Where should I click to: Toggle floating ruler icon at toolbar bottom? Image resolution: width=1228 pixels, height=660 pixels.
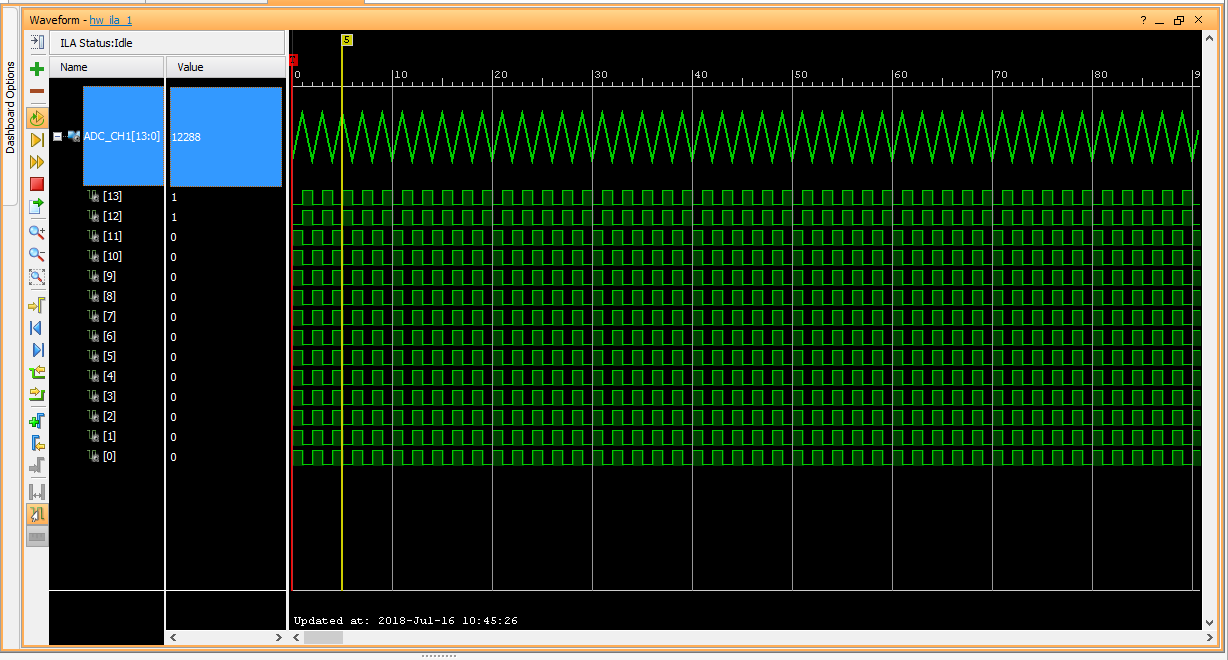tap(37, 537)
